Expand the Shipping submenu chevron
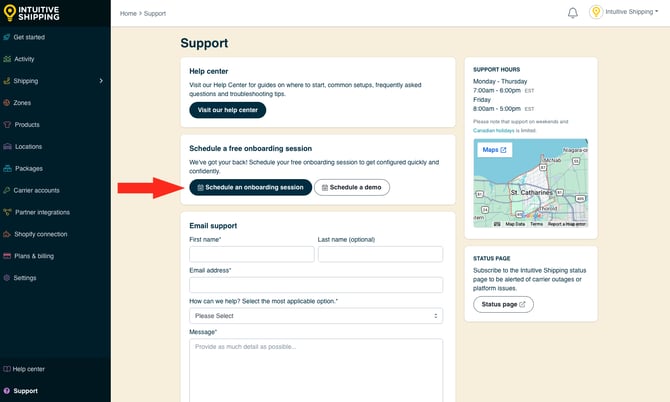The width and height of the screenshot is (670, 402). pyautogui.click(x=101, y=81)
